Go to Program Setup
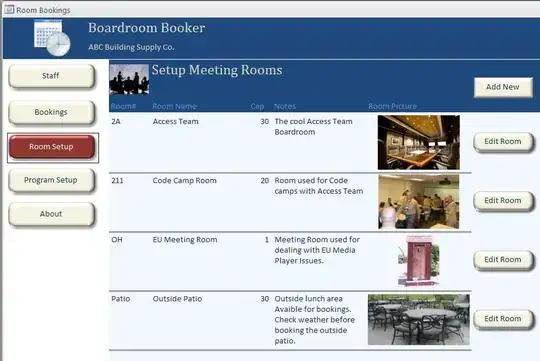This screenshot has width=540, height=361. (51, 180)
